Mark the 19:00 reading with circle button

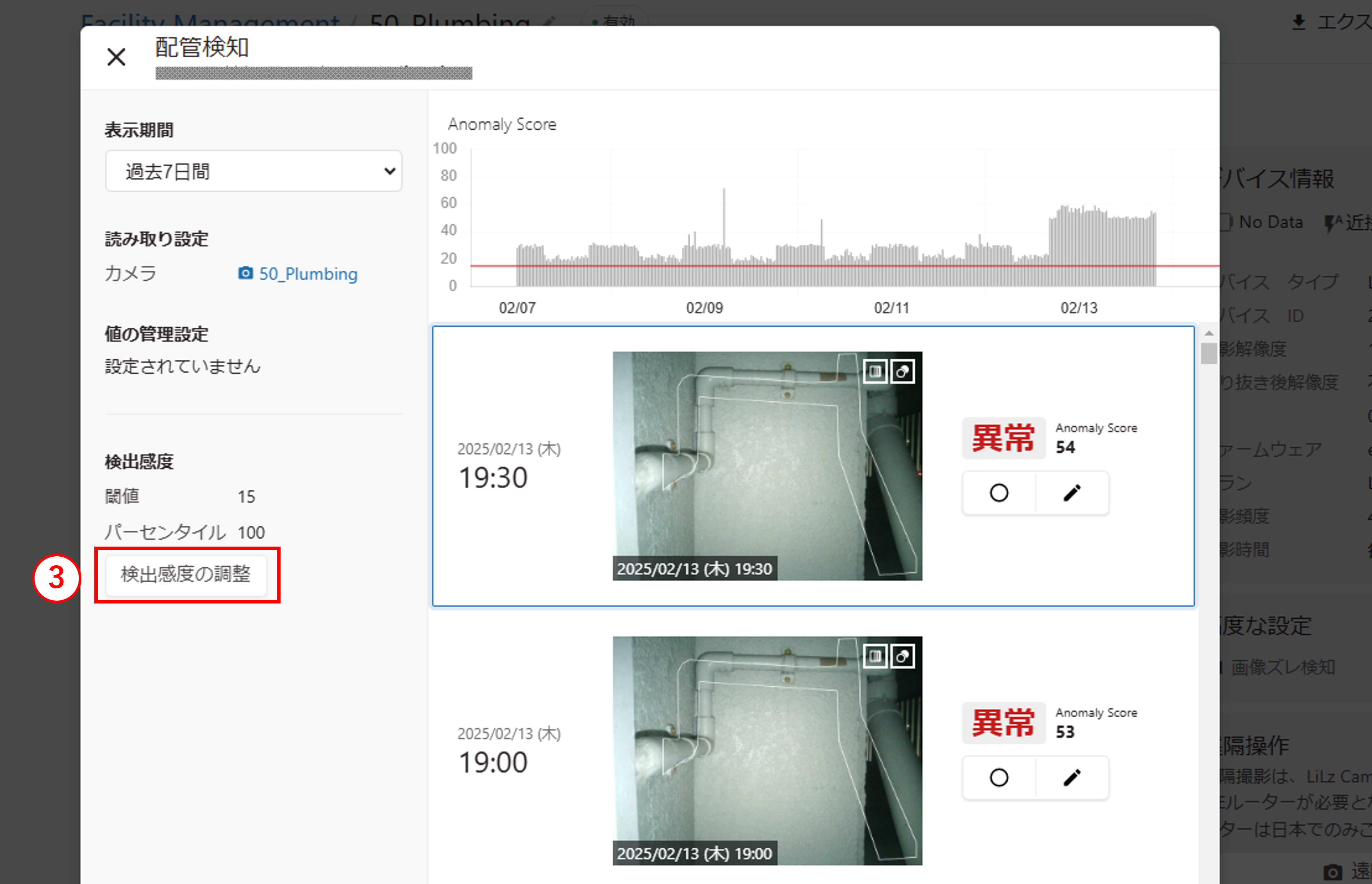pyautogui.click(x=999, y=777)
